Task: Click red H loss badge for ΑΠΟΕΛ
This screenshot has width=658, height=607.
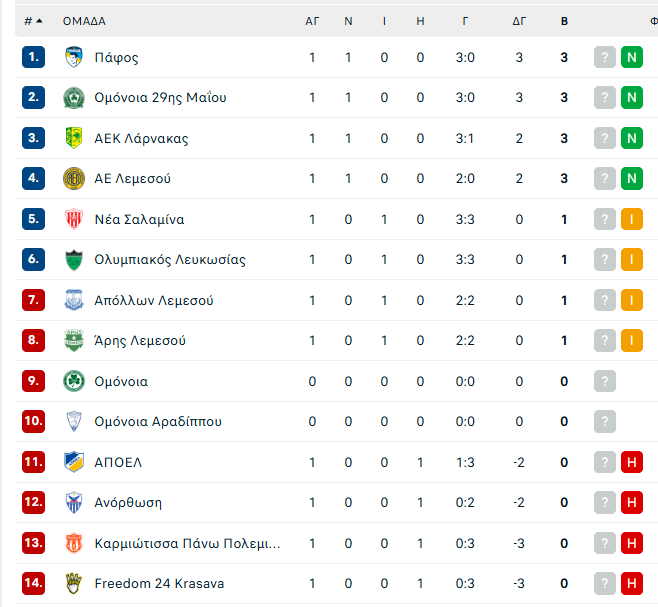Action: 632,462
